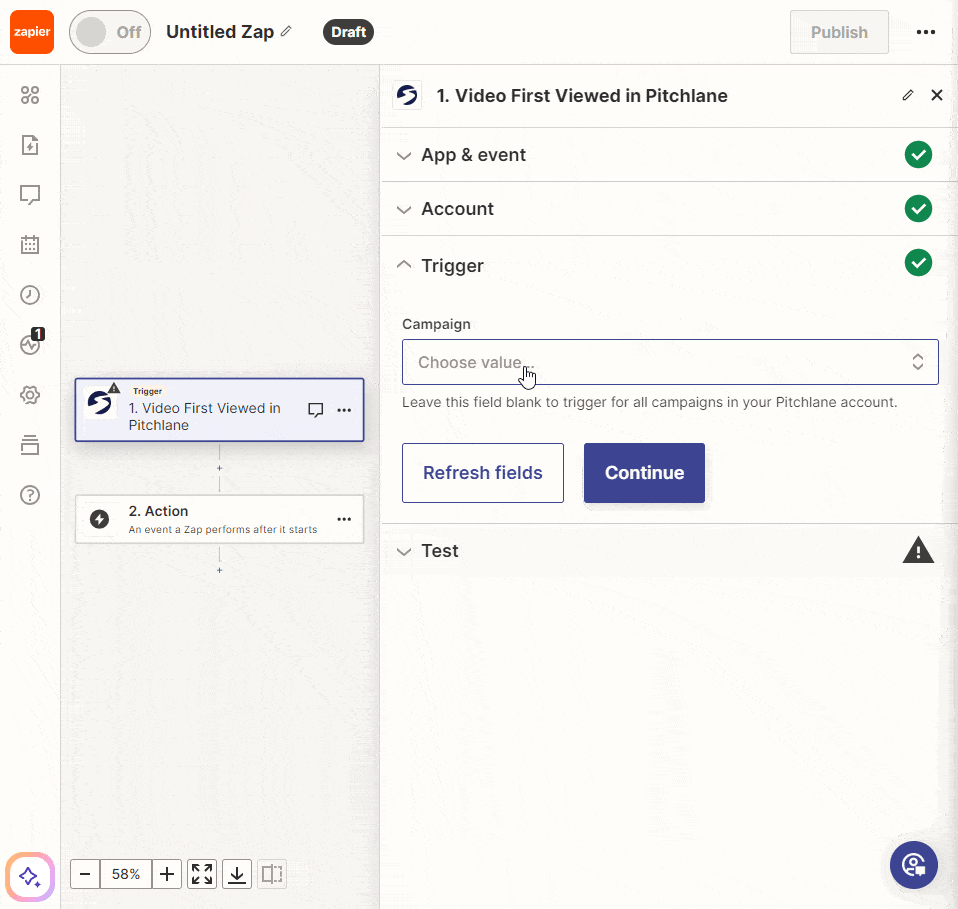The image size is (958, 909).
Task: Click the Action step lightning bolt icon
Action: (x=99, y=519)
